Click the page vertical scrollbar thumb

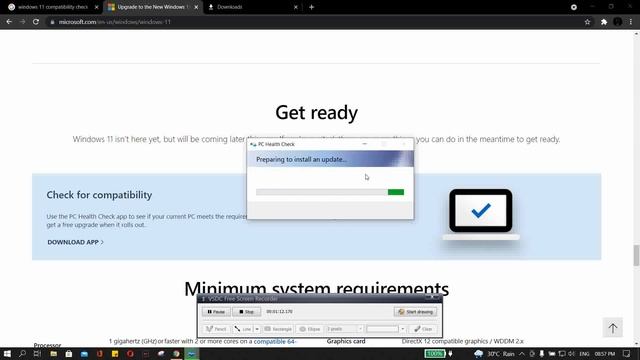click(636, 256)
